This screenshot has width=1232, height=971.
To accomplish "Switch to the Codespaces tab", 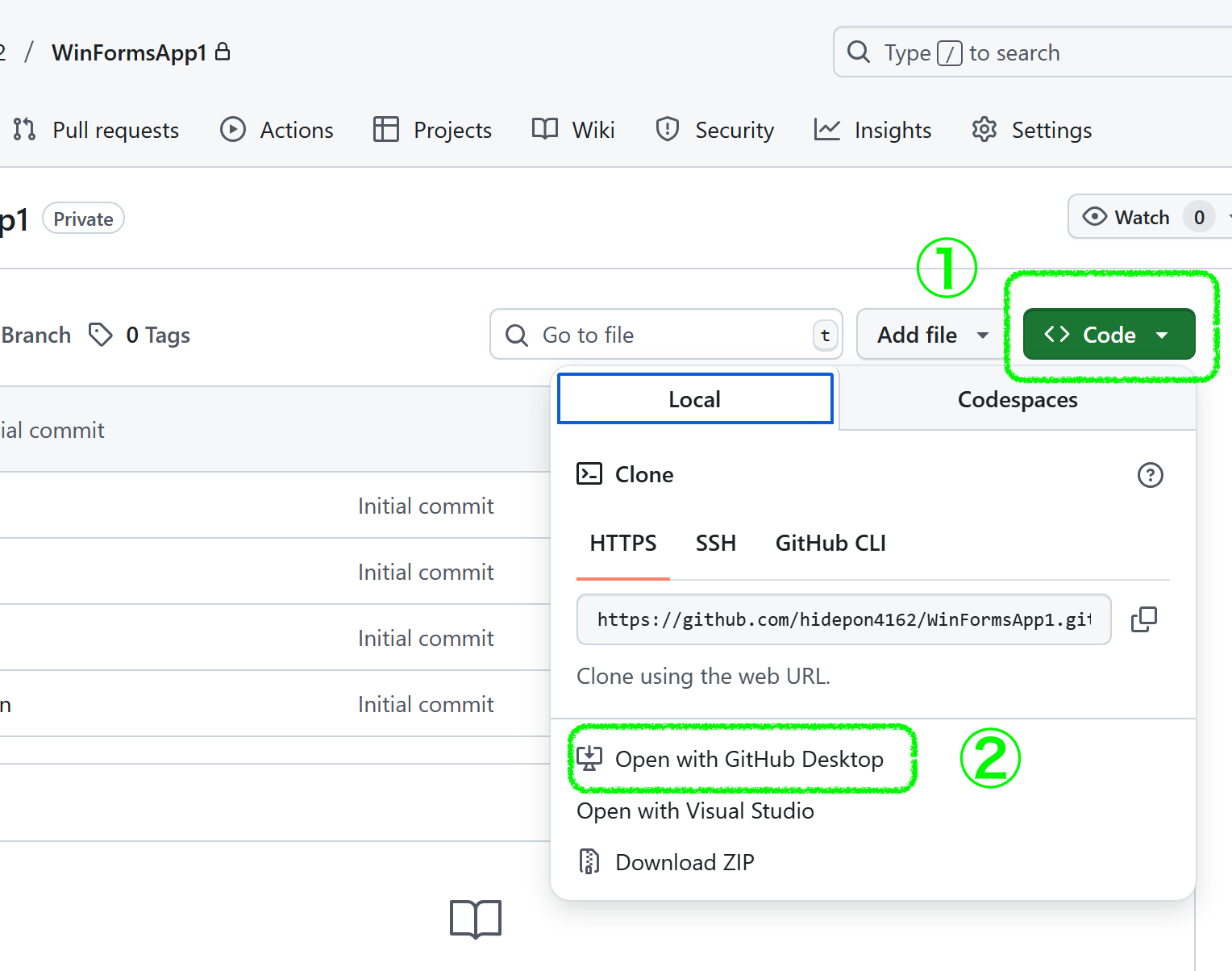I will (1018, 399).
